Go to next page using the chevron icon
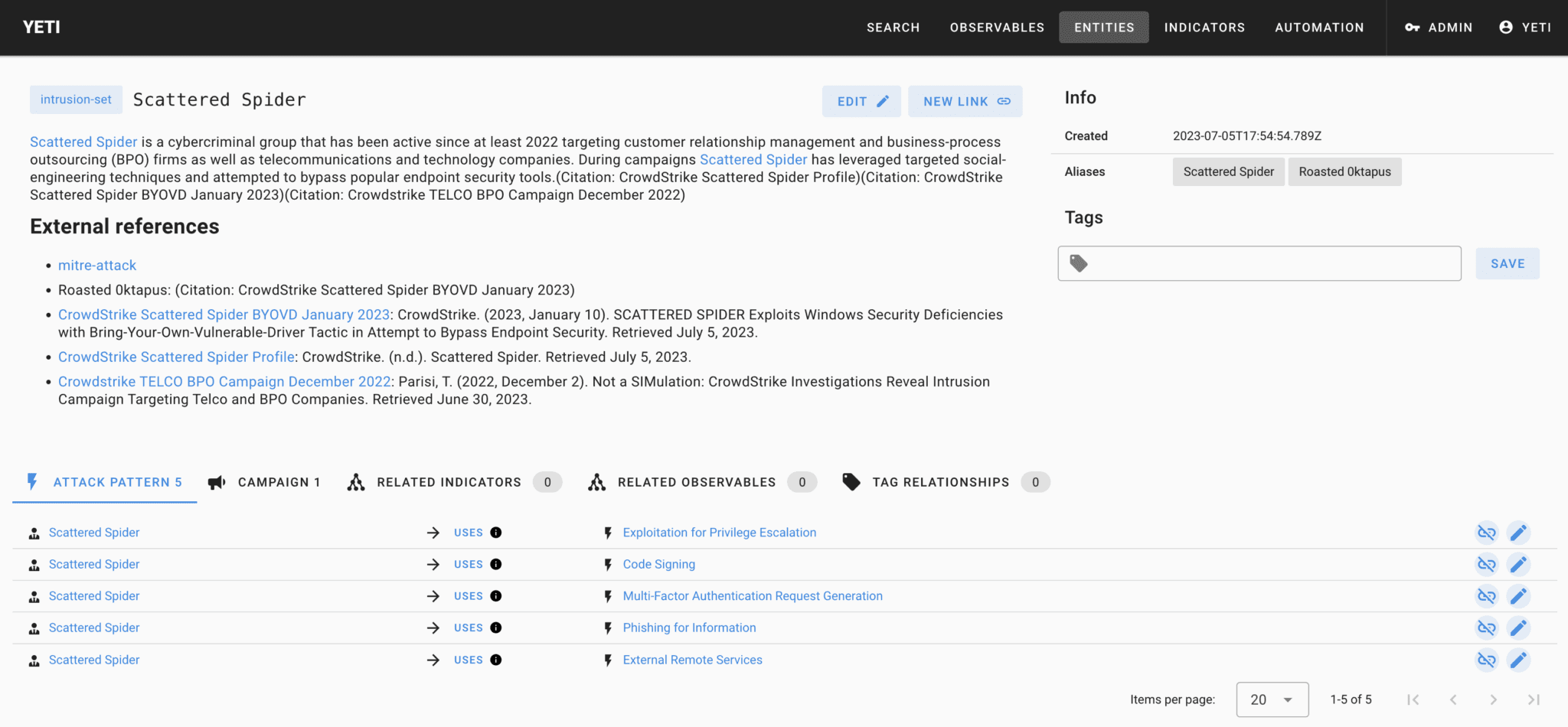 tap(1494, 699)
